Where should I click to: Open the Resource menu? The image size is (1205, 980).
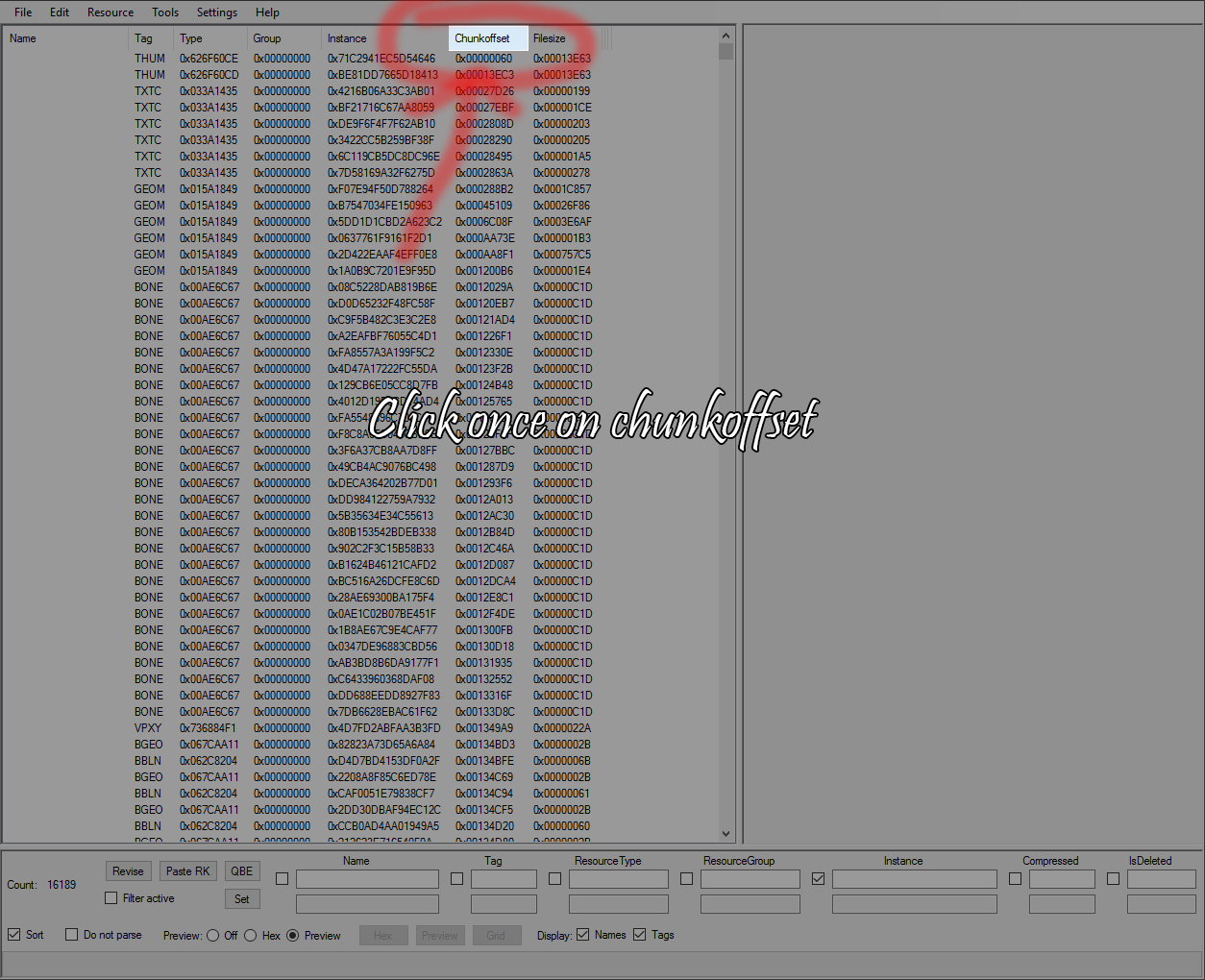pos(111,12)
